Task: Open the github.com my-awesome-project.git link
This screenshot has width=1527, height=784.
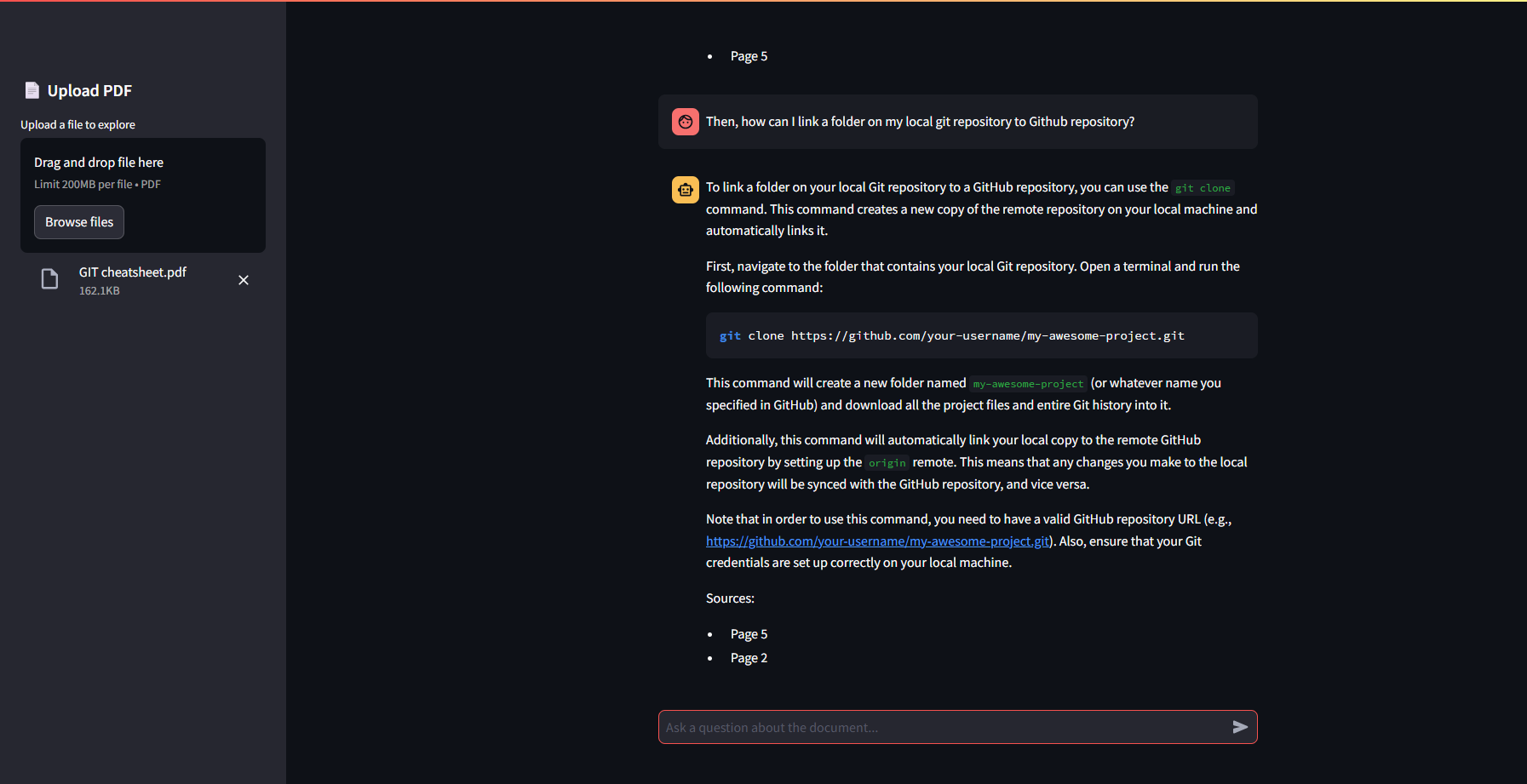Action: coord(877,541)
